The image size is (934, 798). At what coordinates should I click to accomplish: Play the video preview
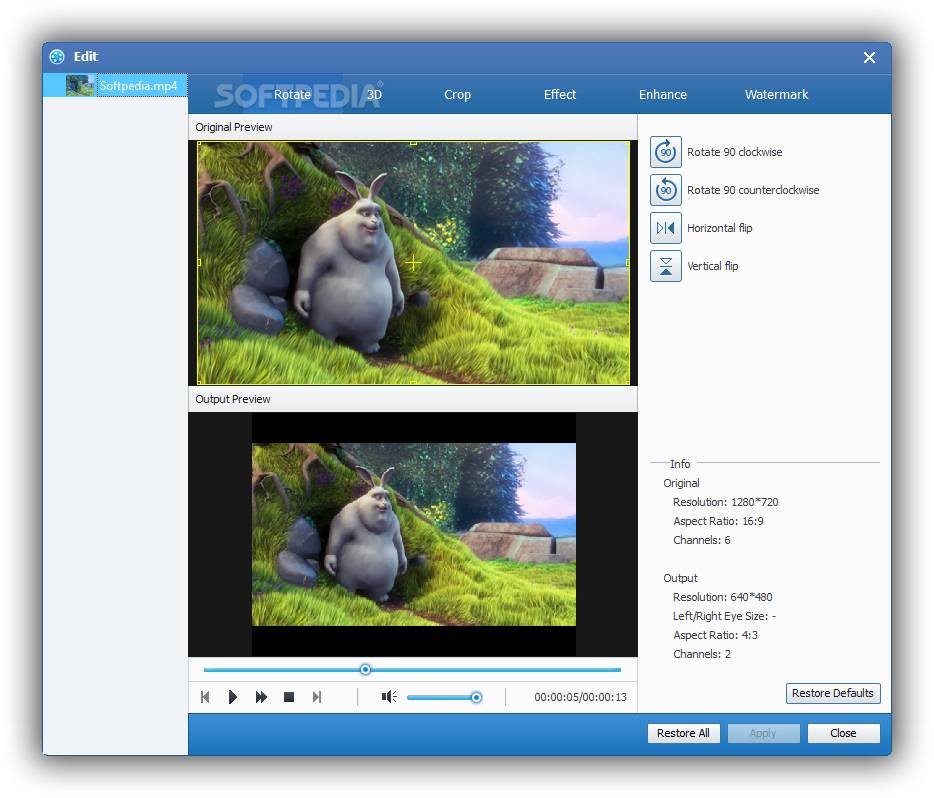[233, 697]
